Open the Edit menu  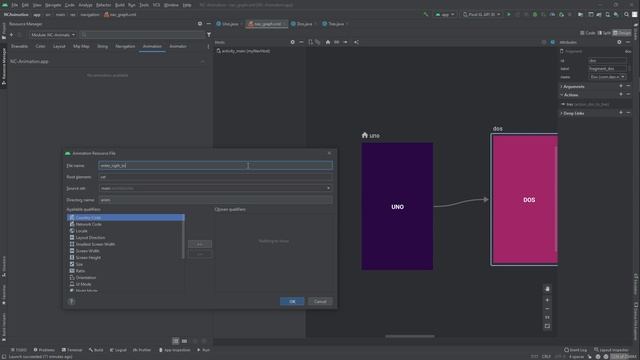pos(25,5)
